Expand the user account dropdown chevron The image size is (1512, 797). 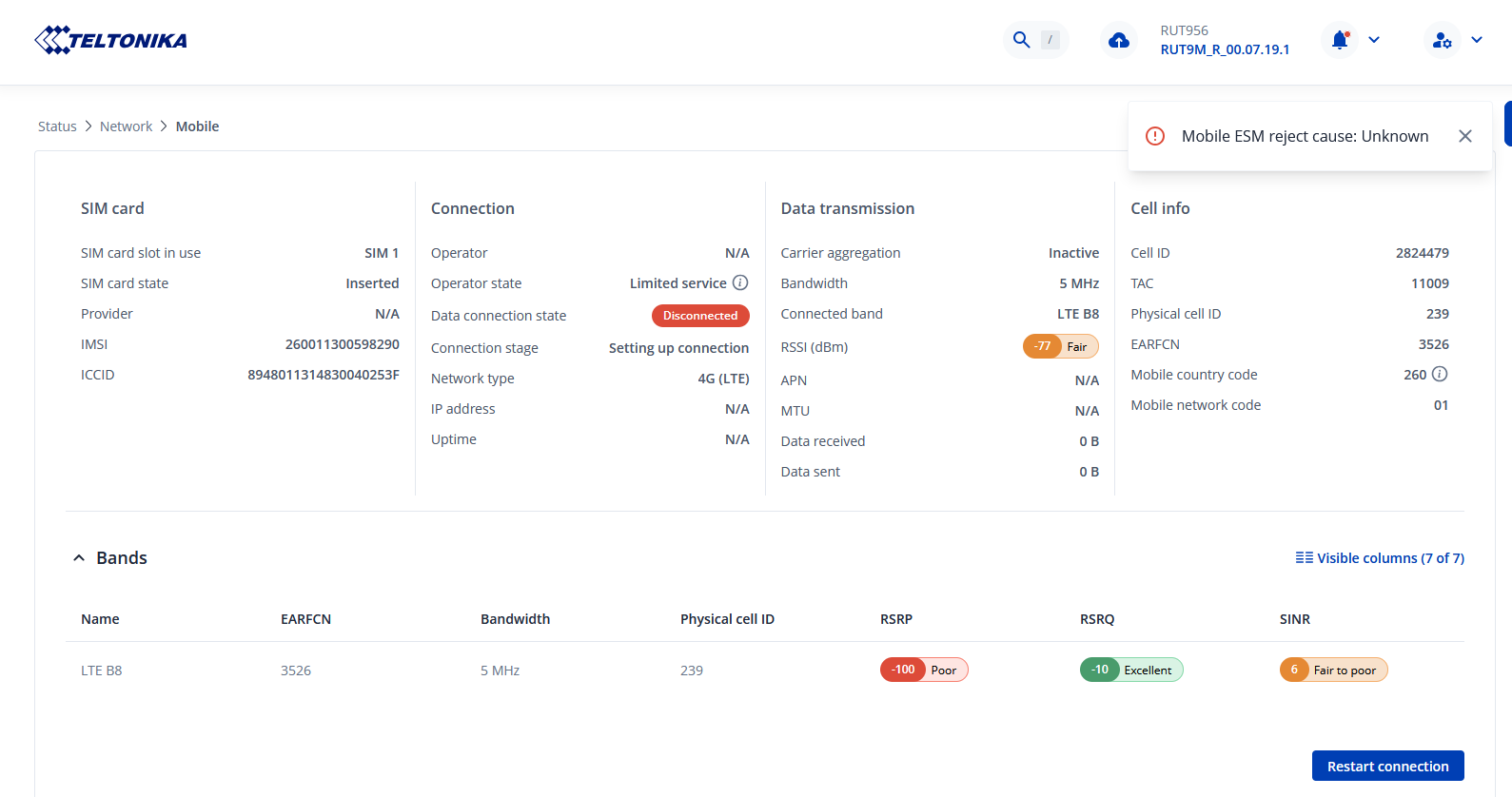click(x=1477, y=40)
